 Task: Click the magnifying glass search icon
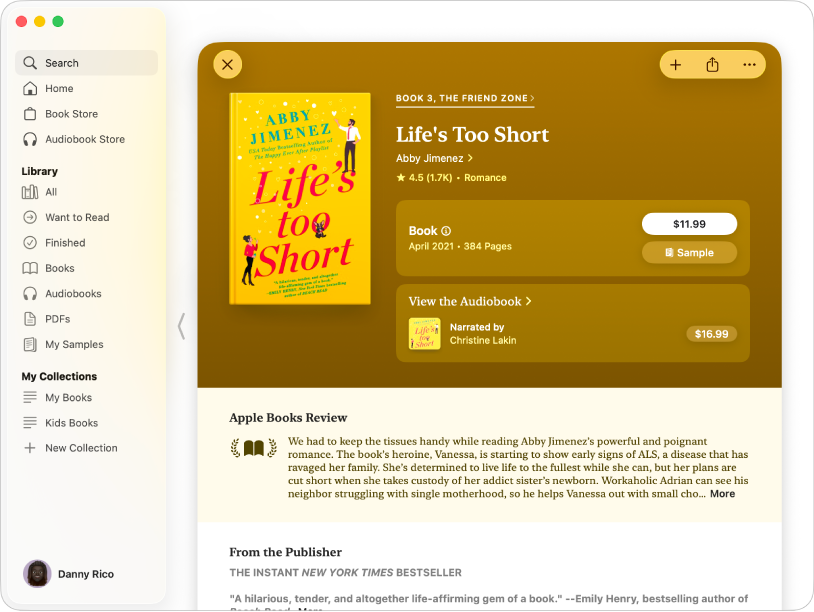tap(30, 63)
